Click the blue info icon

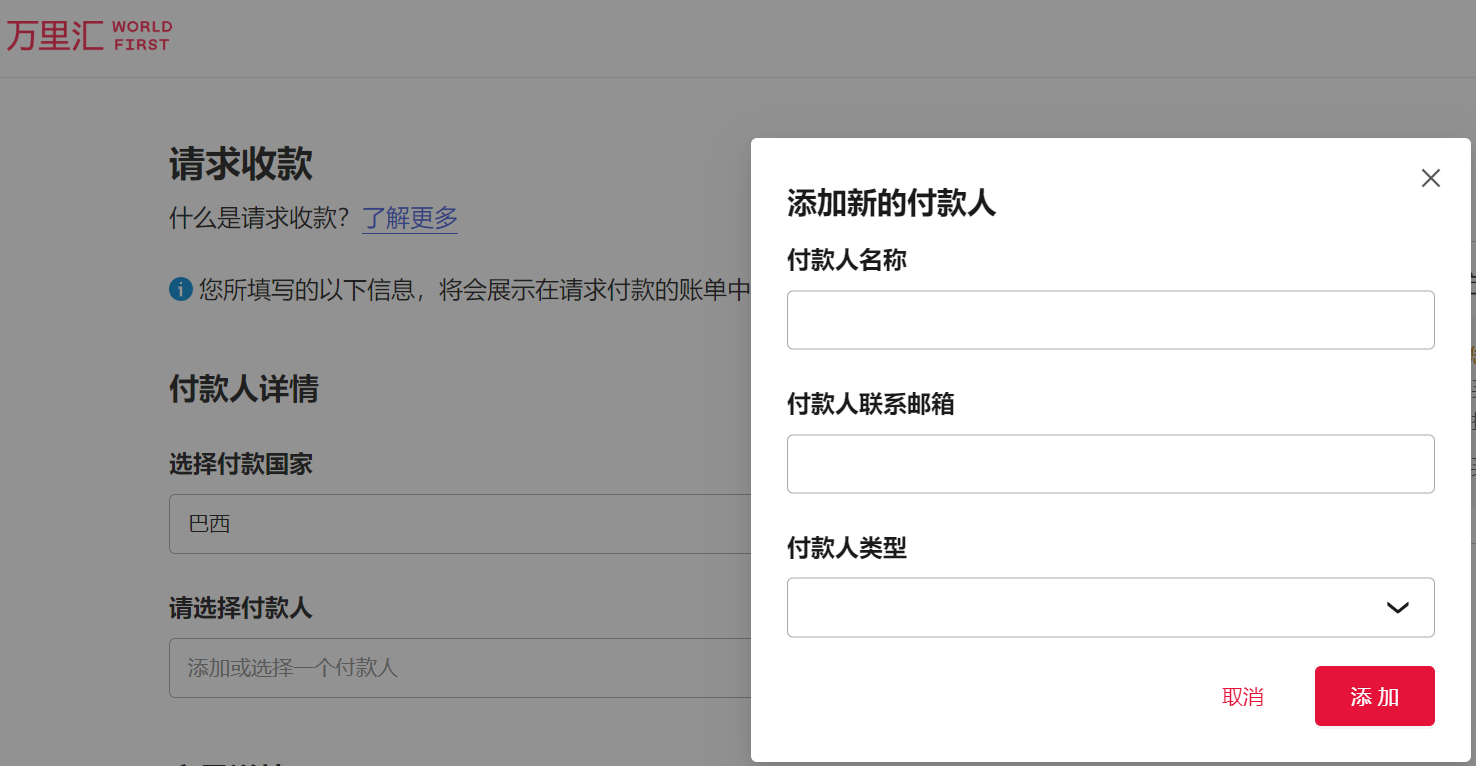tap(180, 290)
